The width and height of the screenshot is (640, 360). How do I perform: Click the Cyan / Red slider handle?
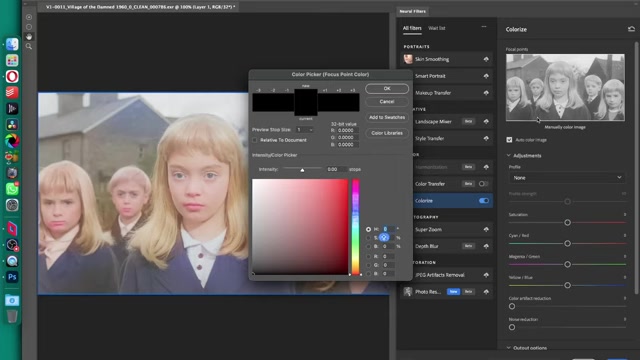click(567, 243)
